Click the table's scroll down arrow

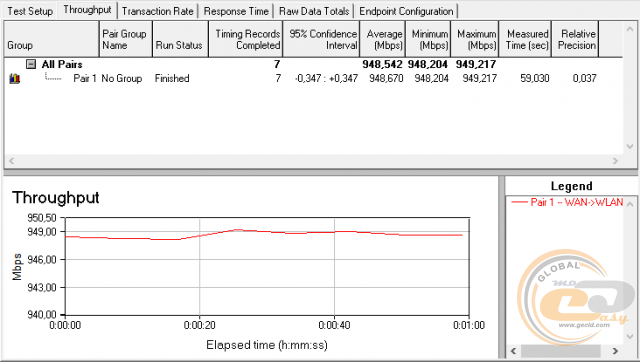click(630, 146)
